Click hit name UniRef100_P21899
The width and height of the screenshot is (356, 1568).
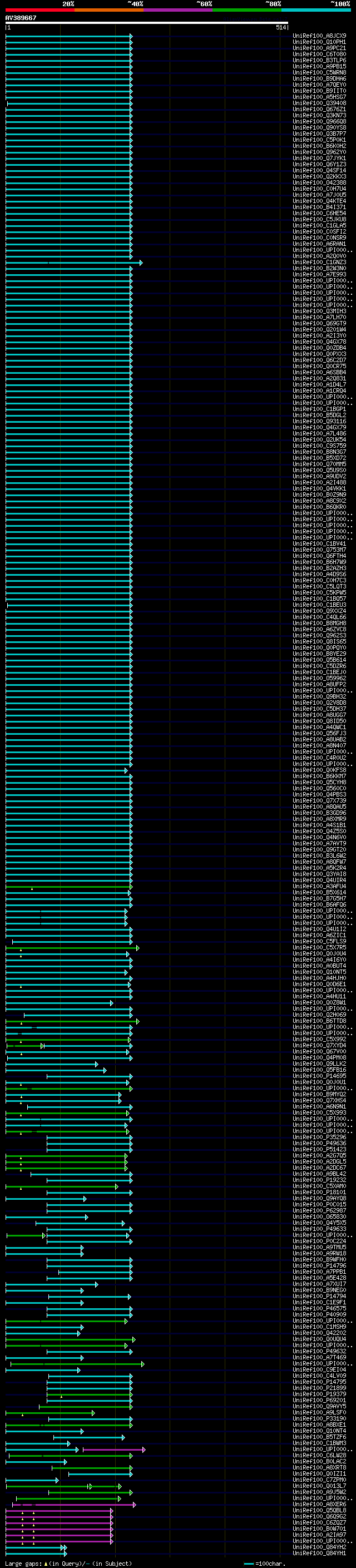(319, 1387)
